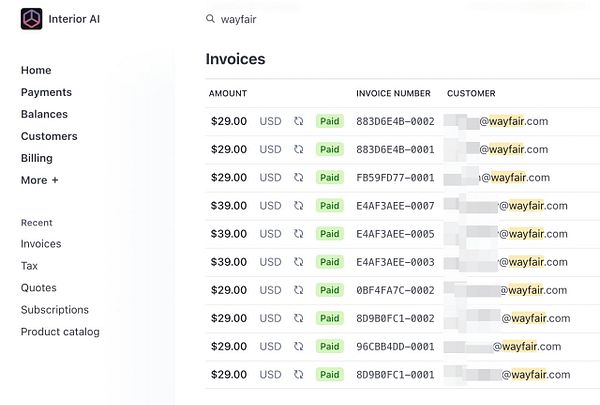Open recent Subscriptions link
Image resolution: width=600 pixels, height=405 pixels.
click(x=55, y=310)
